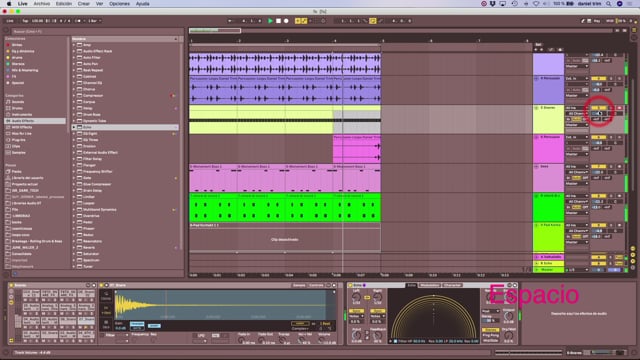The width and height of the screenshot is (640, 360).
Task: Click the Key map mode button
Action: tap(597, 21)
